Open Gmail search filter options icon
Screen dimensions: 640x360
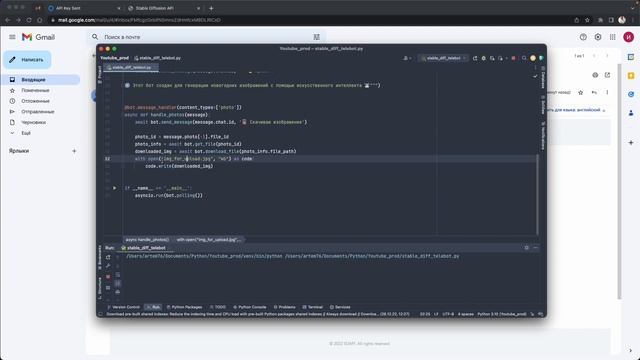click(316, 37)
